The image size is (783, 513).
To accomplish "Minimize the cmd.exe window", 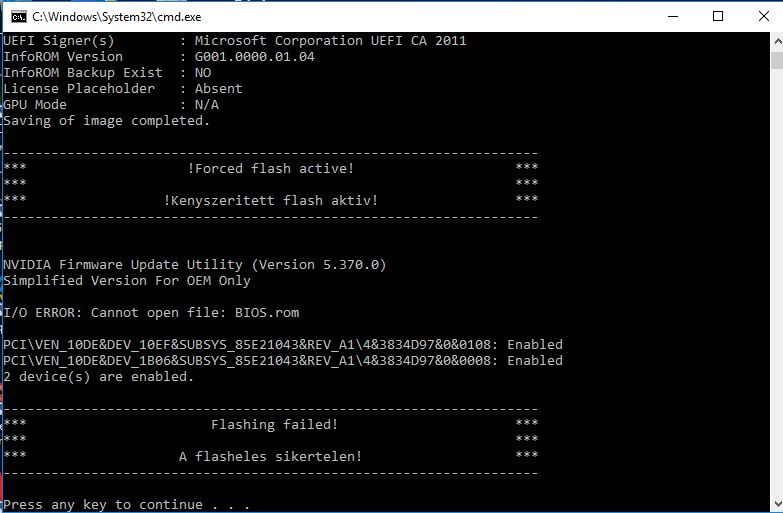I will click(673, 16).
